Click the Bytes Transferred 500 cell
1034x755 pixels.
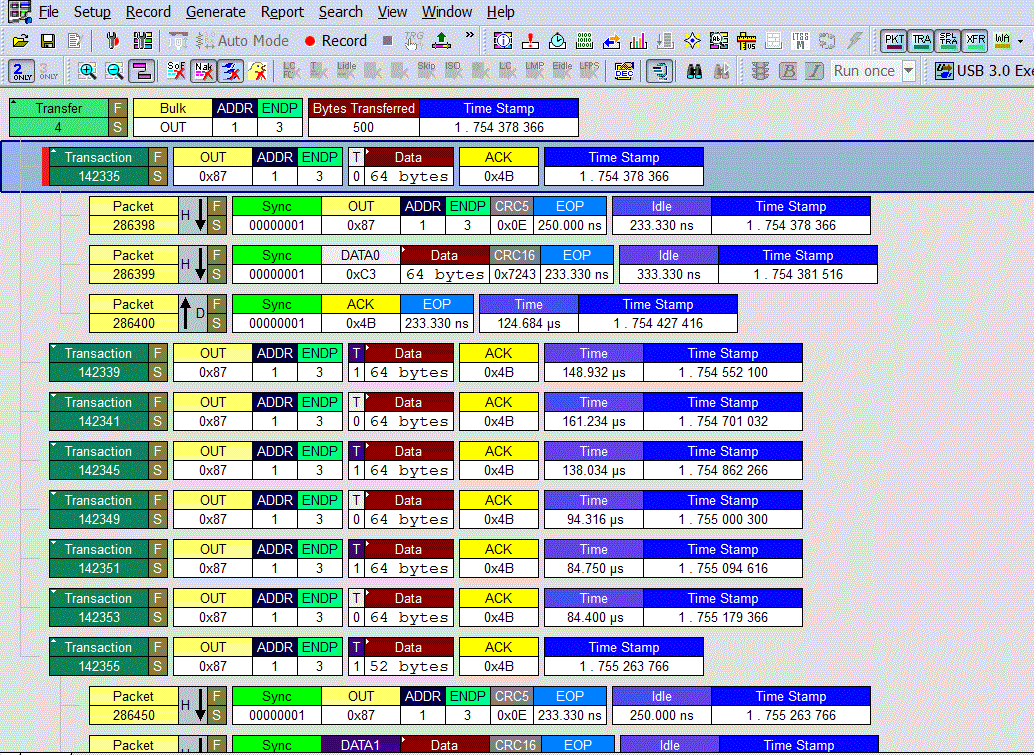[x=363, y=118]
